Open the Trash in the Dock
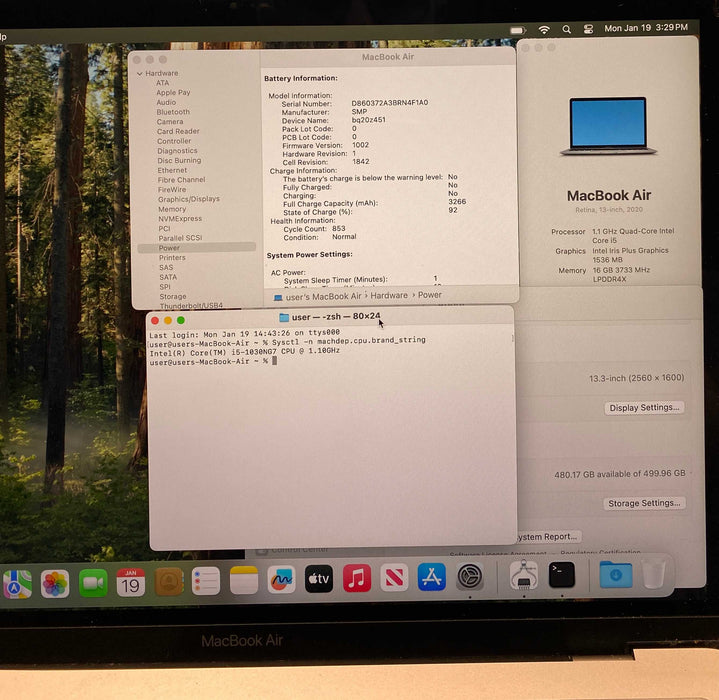The image size is (719, 700). click(x=653, y=573)
